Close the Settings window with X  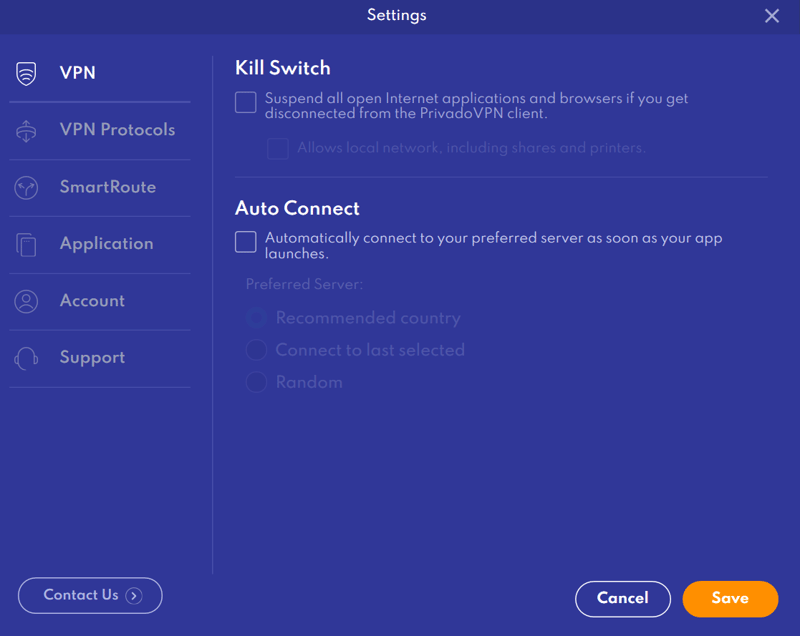click(x=772, y=16)
